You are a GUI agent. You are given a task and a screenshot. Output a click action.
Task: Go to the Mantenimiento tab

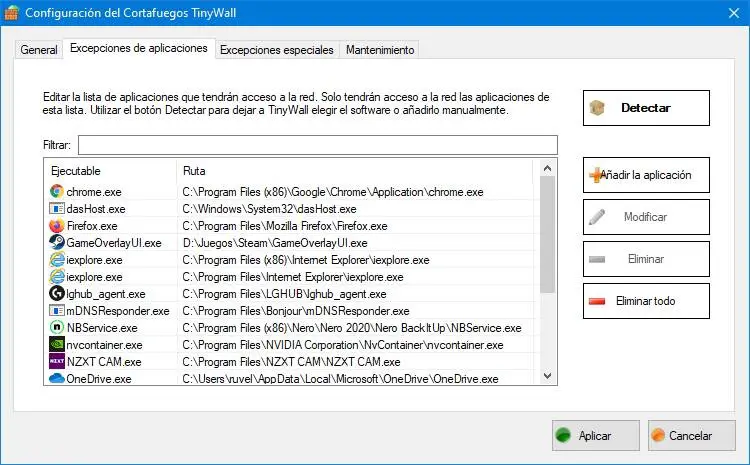[x=379, y=50]
